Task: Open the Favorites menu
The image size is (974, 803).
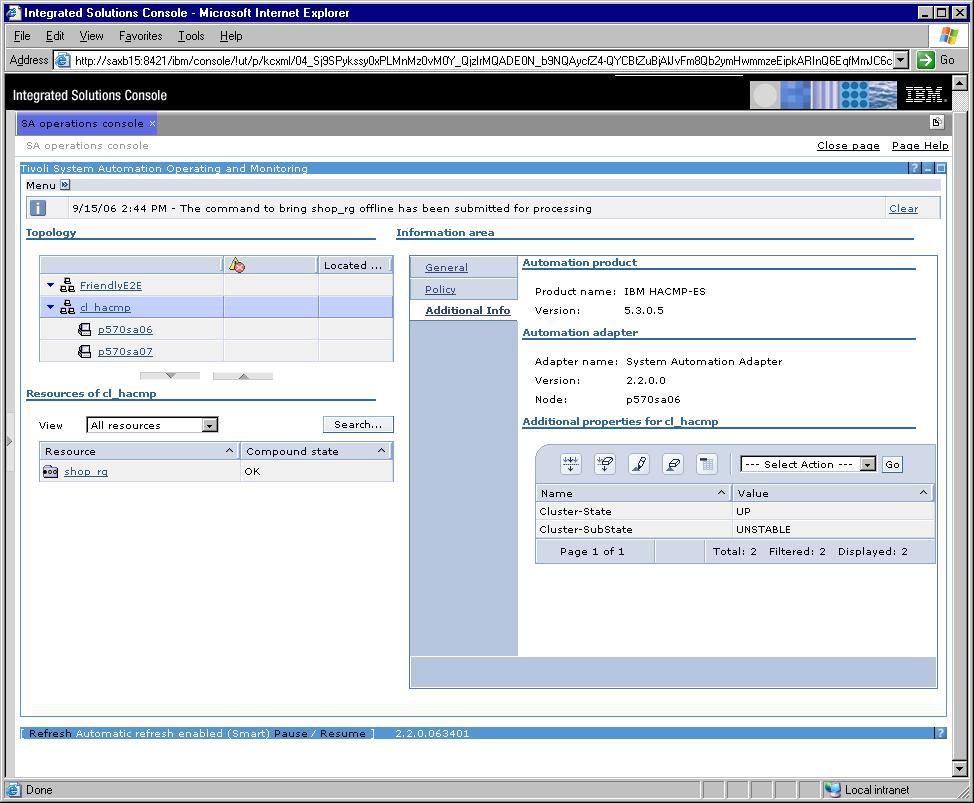Action: click(x=140, y=36)
